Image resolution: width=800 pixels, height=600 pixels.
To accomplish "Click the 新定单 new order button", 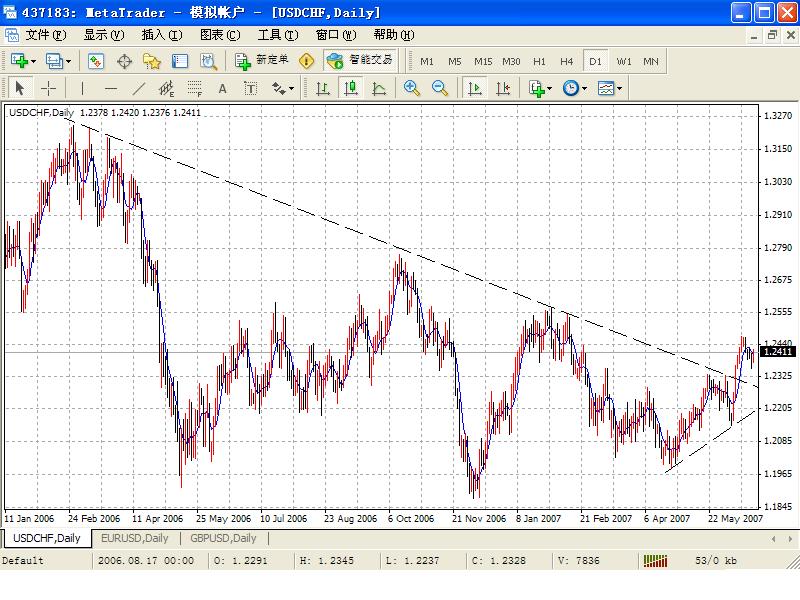I will 262,61.
